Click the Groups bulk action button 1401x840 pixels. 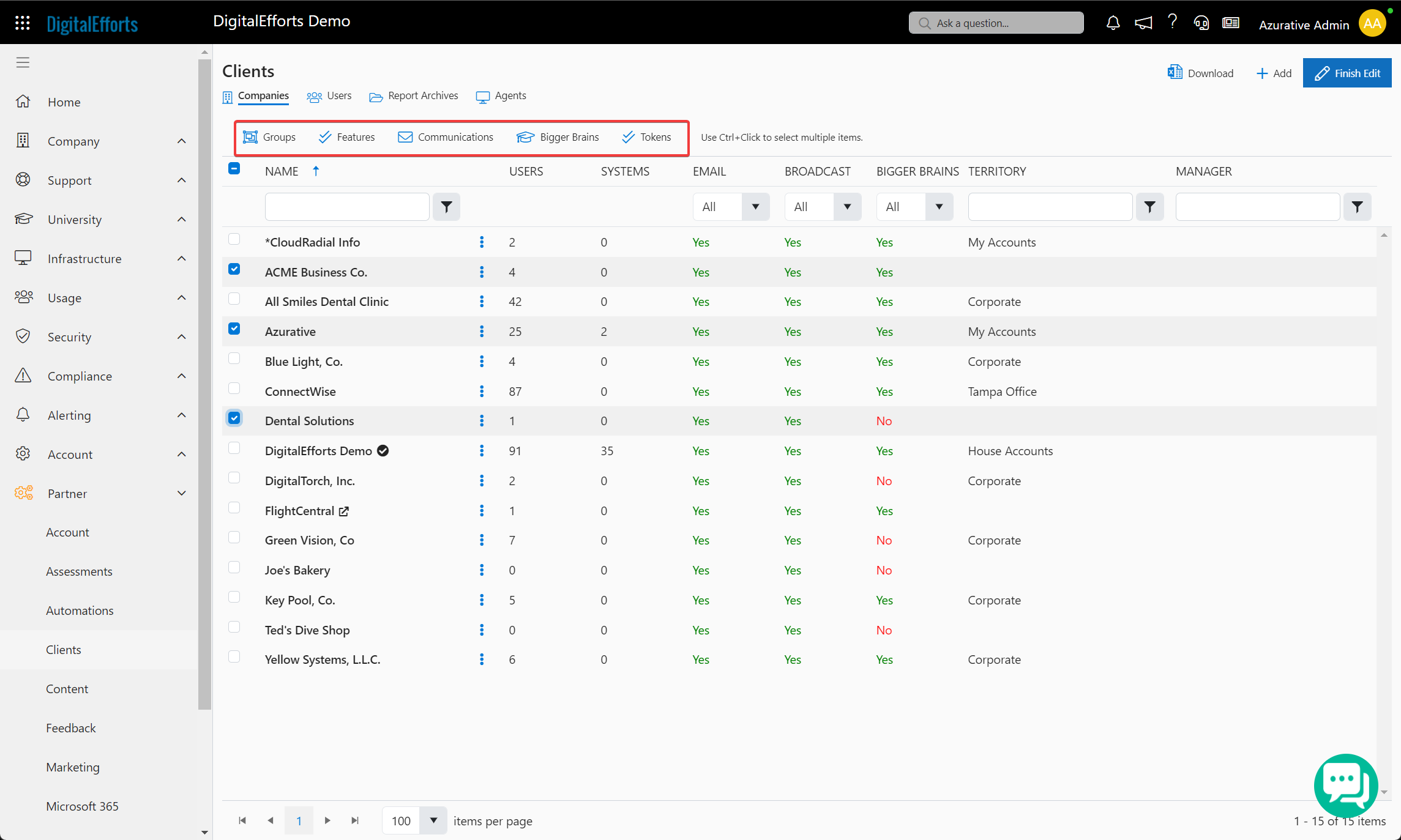point(269,137)
